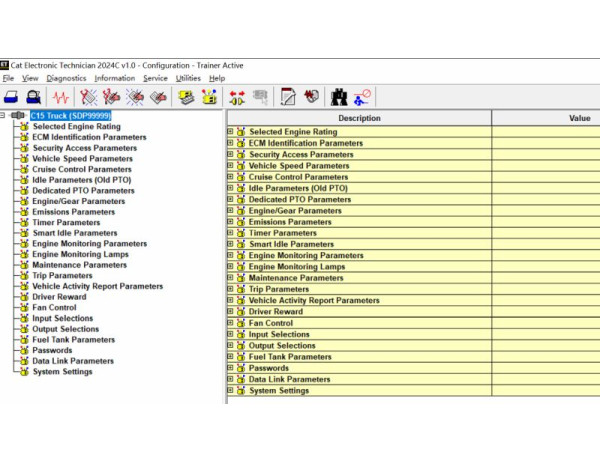
Task: Expand the Passwords row in the table
Action: pos(230,368)
